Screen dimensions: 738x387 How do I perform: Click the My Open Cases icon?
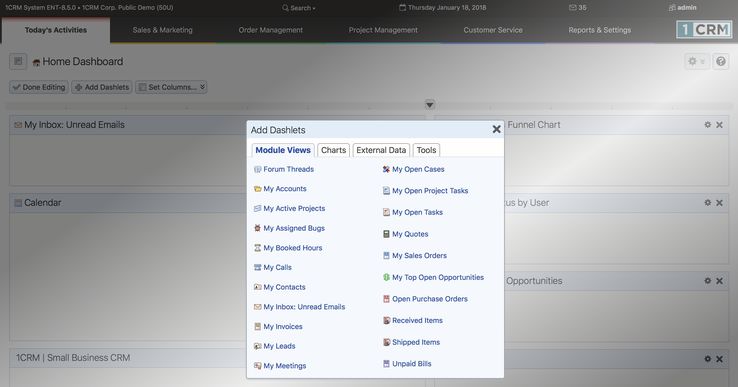point(386,169)
